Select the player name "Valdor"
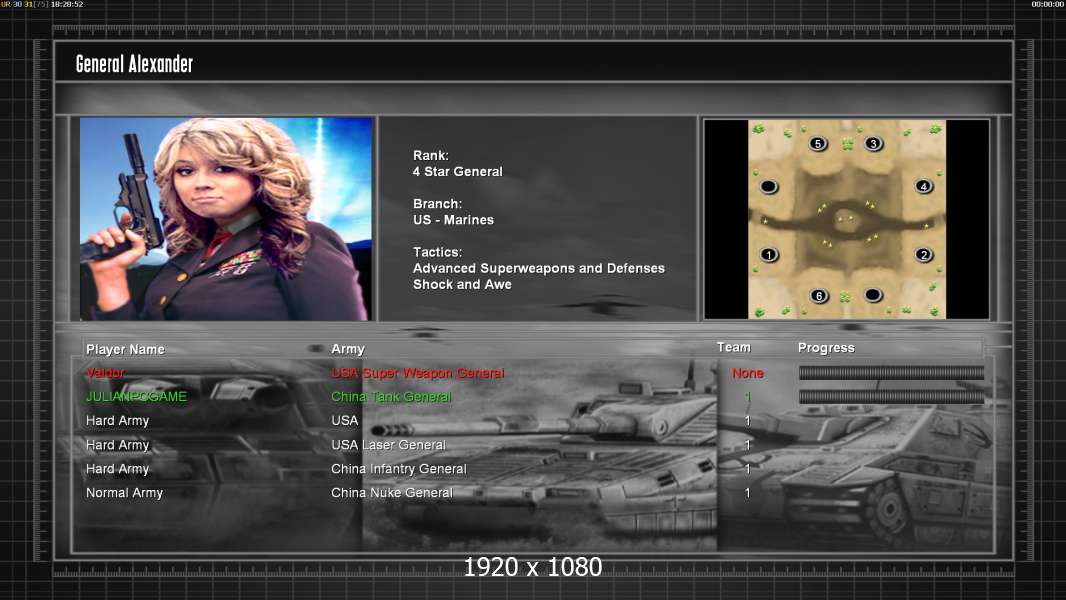Image resolution: width=1066 pixels, height=600 pixels. 105,373
